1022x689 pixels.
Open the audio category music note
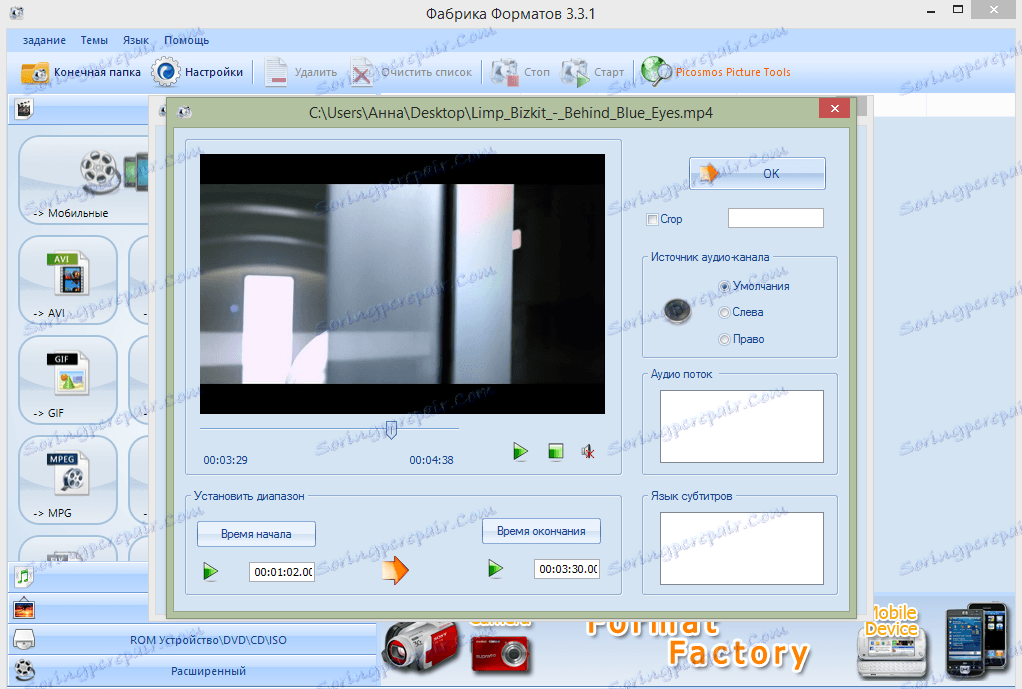point(24,576)
